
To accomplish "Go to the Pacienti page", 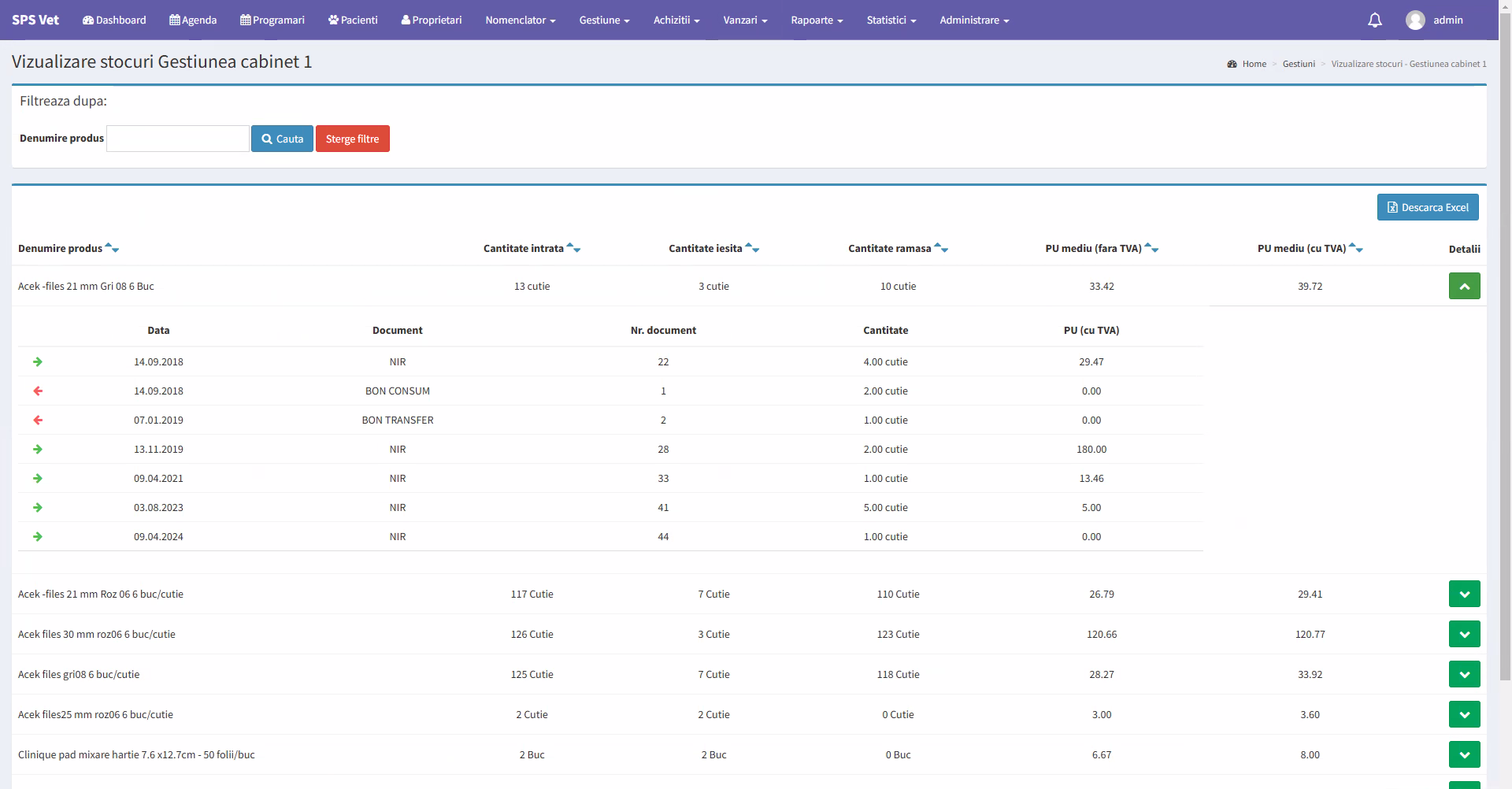I will coord(353,20).
